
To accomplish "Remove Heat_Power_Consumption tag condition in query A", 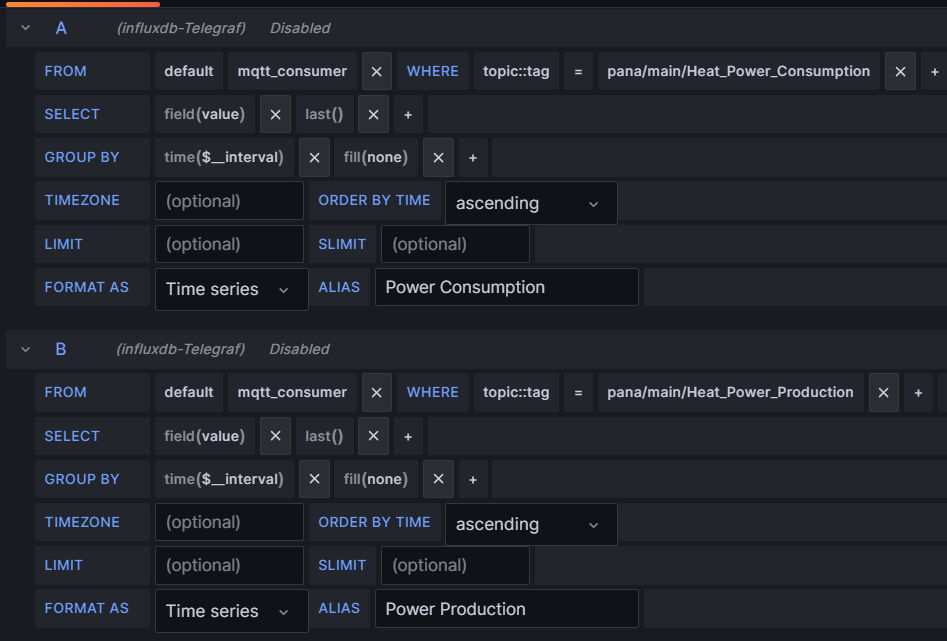I will 900,71.
